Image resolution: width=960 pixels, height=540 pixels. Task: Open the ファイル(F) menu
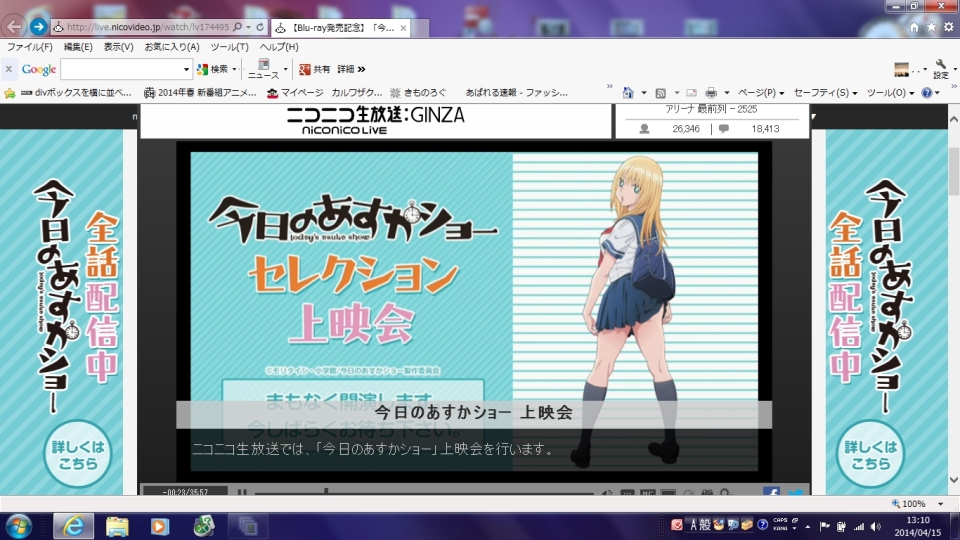[x=29, y=47]
